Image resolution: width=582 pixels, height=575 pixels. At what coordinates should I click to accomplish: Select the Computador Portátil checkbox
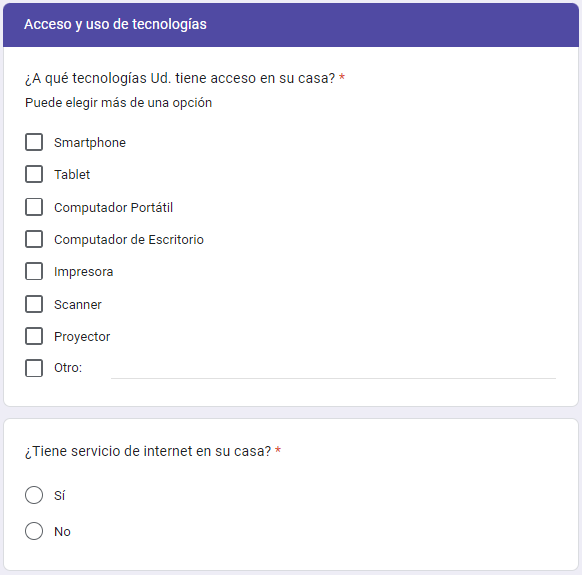click(x=34, y=207)
